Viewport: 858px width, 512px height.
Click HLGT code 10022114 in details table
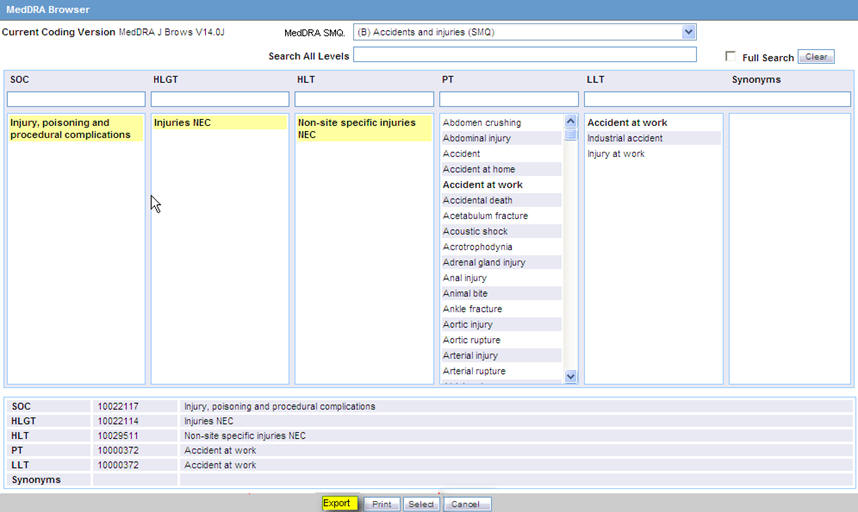click(118, 421)
